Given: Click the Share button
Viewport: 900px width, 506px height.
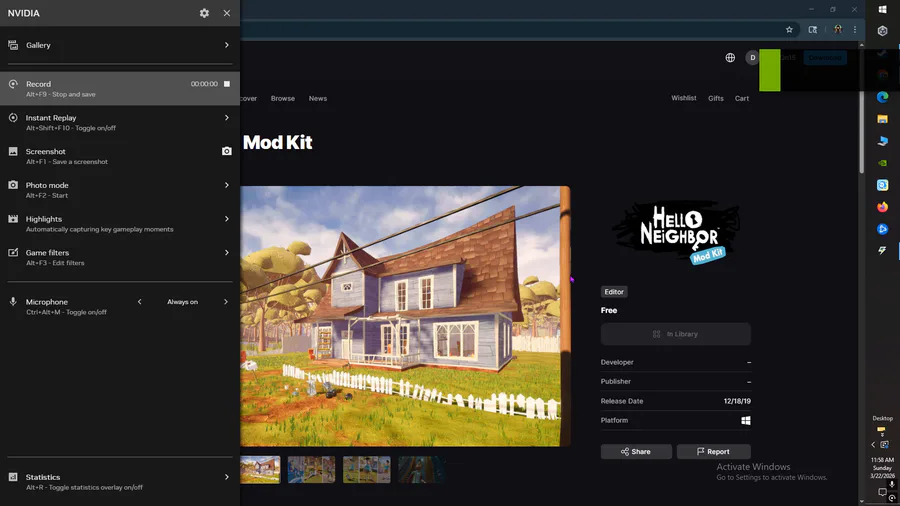Looking at the screenshot, I should point(636,451).
